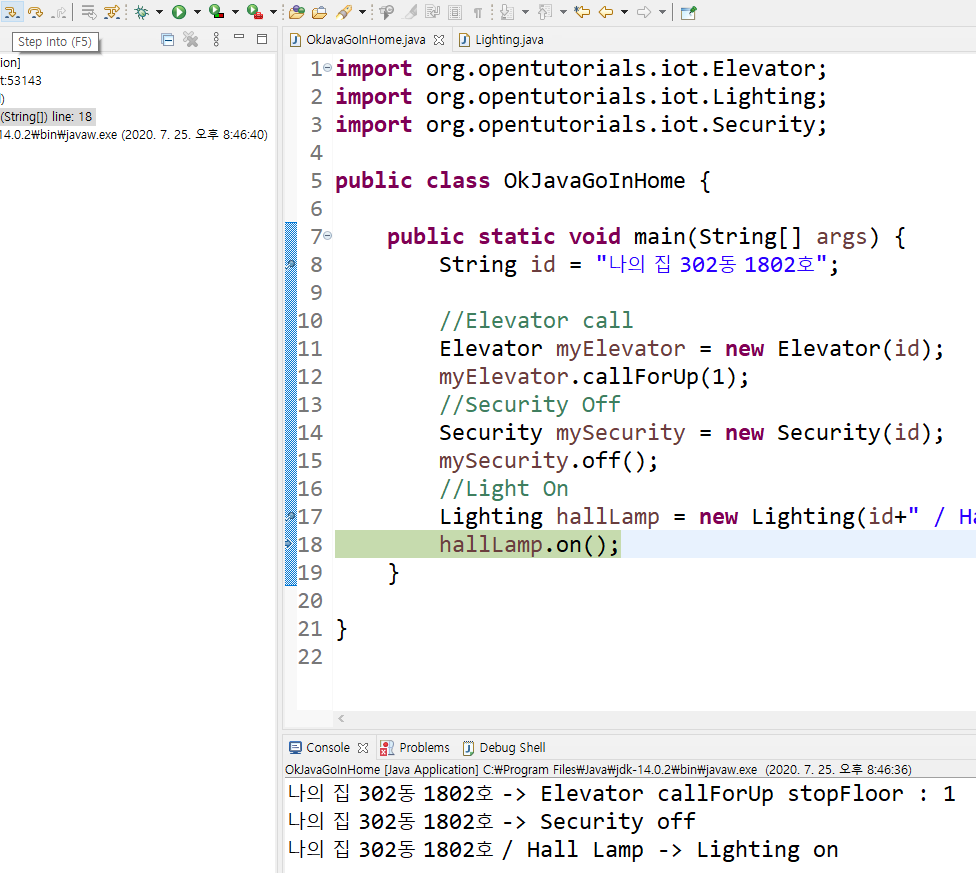Click the 'public class OkJavaGoInHome' declaration line
Image resolution: width=976 pixels, height=873 pixels.
point(523,180)
